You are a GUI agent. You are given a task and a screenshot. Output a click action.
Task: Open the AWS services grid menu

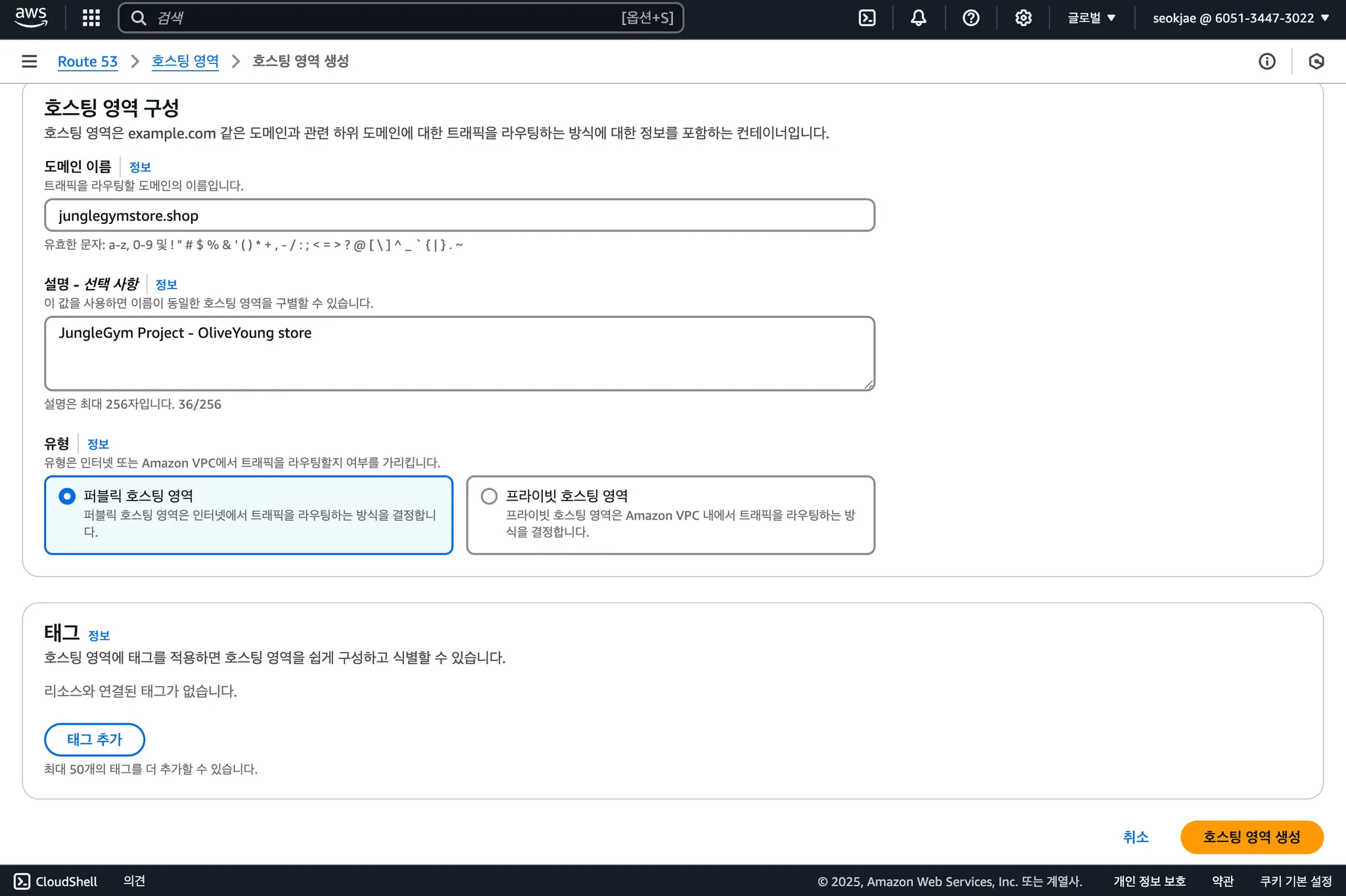click(x=91, y=18)
